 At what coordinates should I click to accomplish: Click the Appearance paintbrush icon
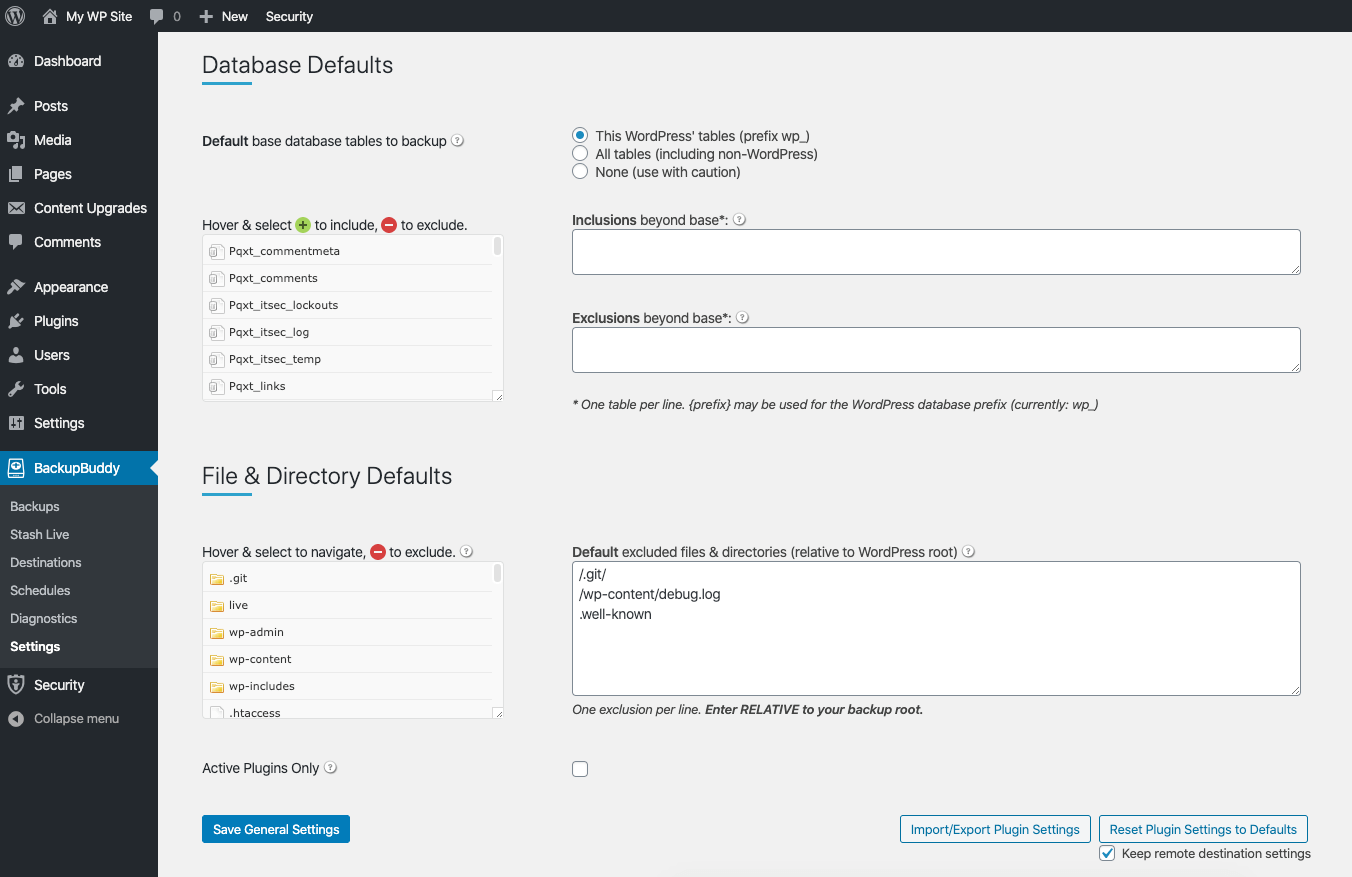tap(16, 287)
